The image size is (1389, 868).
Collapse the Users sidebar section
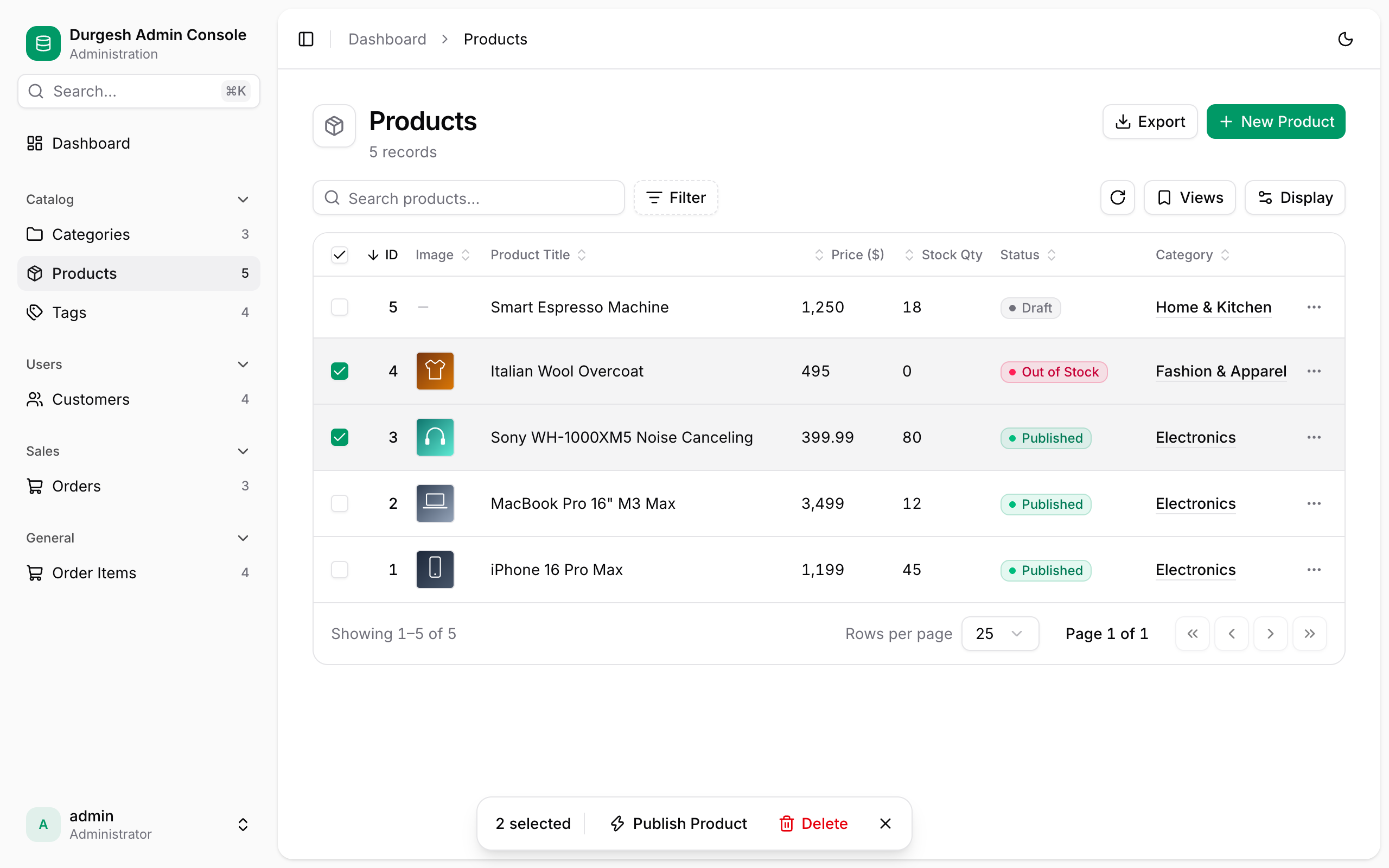coord(138,365)
